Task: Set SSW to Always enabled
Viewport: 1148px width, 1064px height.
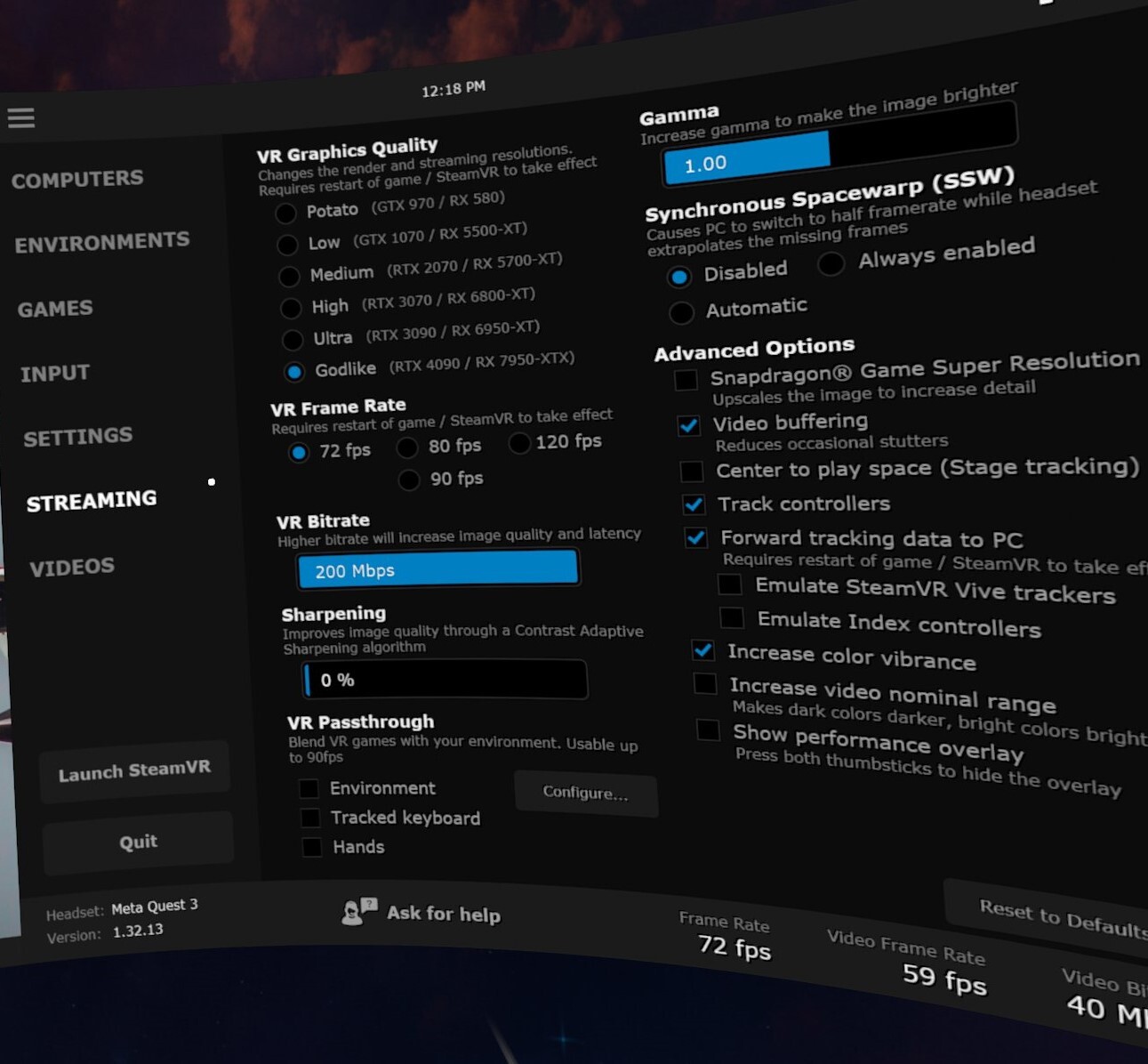Action: [x=831, y=263]
